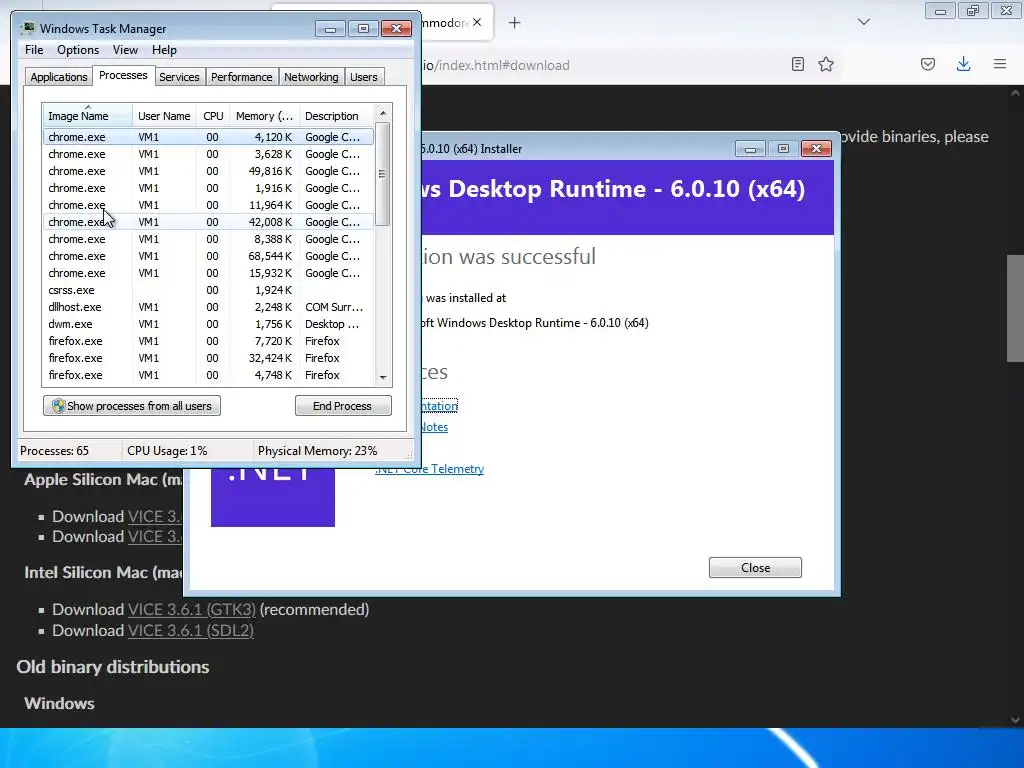Expand list all tabs chevron in Firefox
This screenshot has height=768, width=1024.
[x=863, y=22]
